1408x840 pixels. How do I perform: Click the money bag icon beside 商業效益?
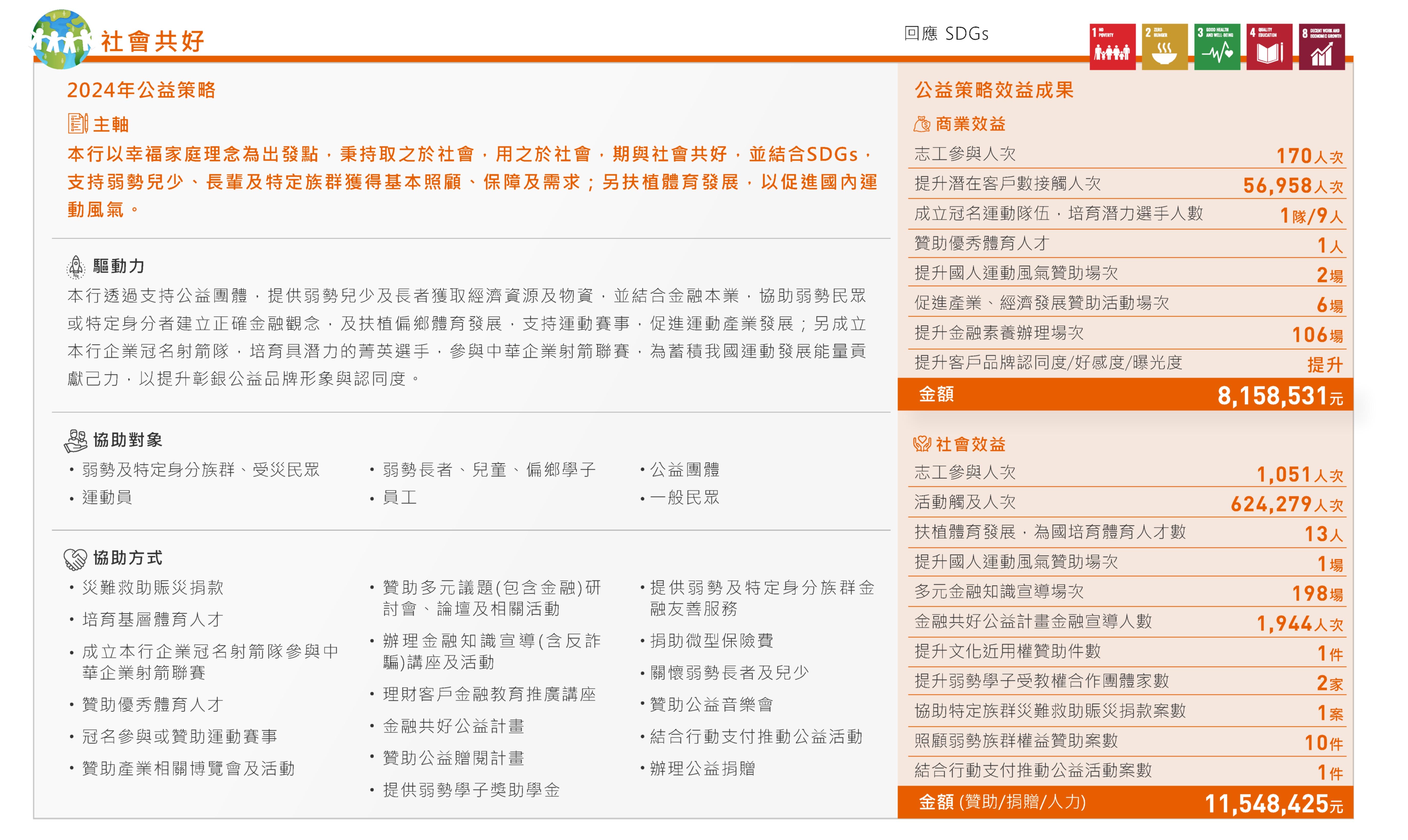922,123
